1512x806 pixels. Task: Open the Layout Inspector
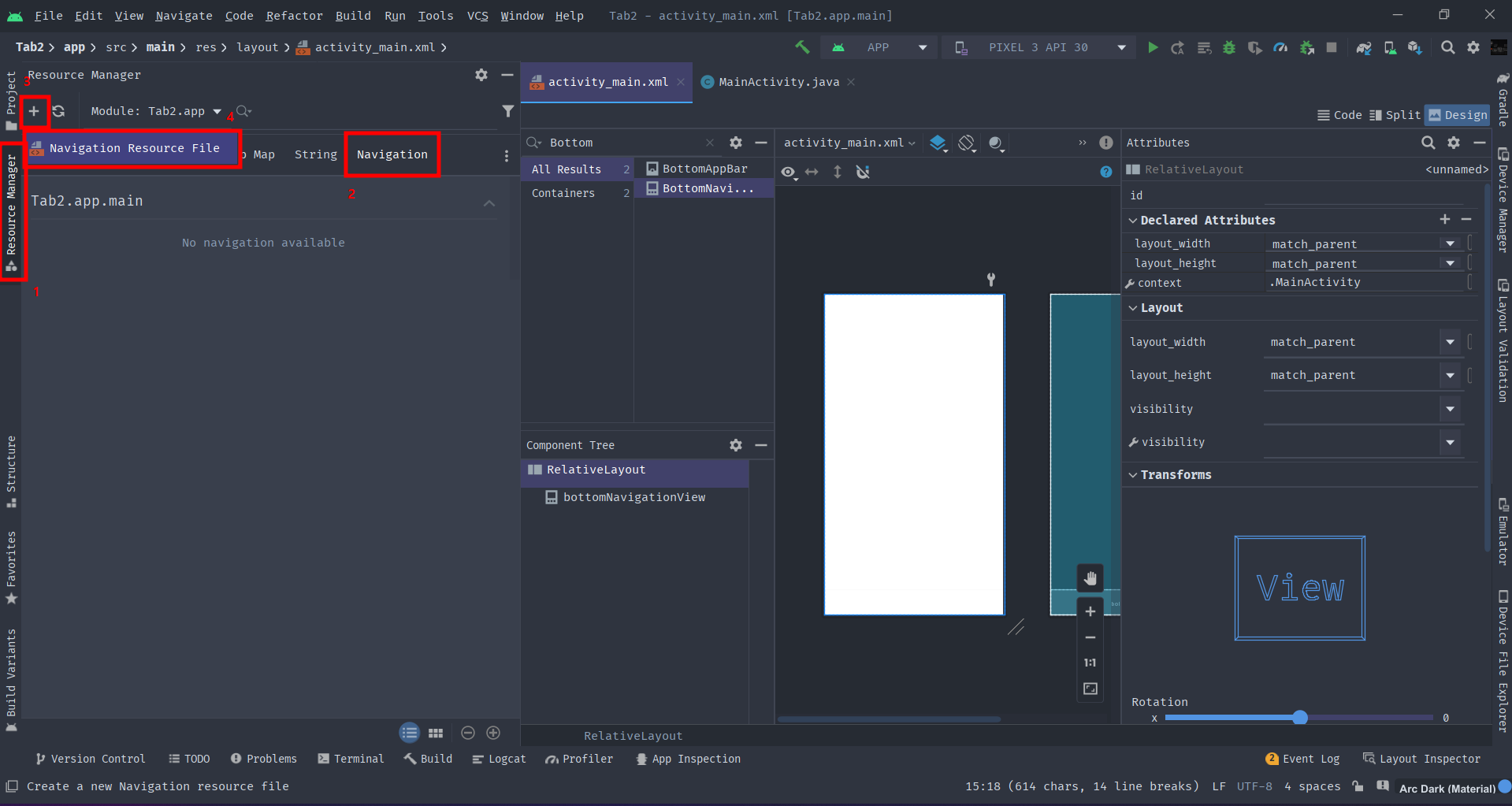tap(1421, 759)
